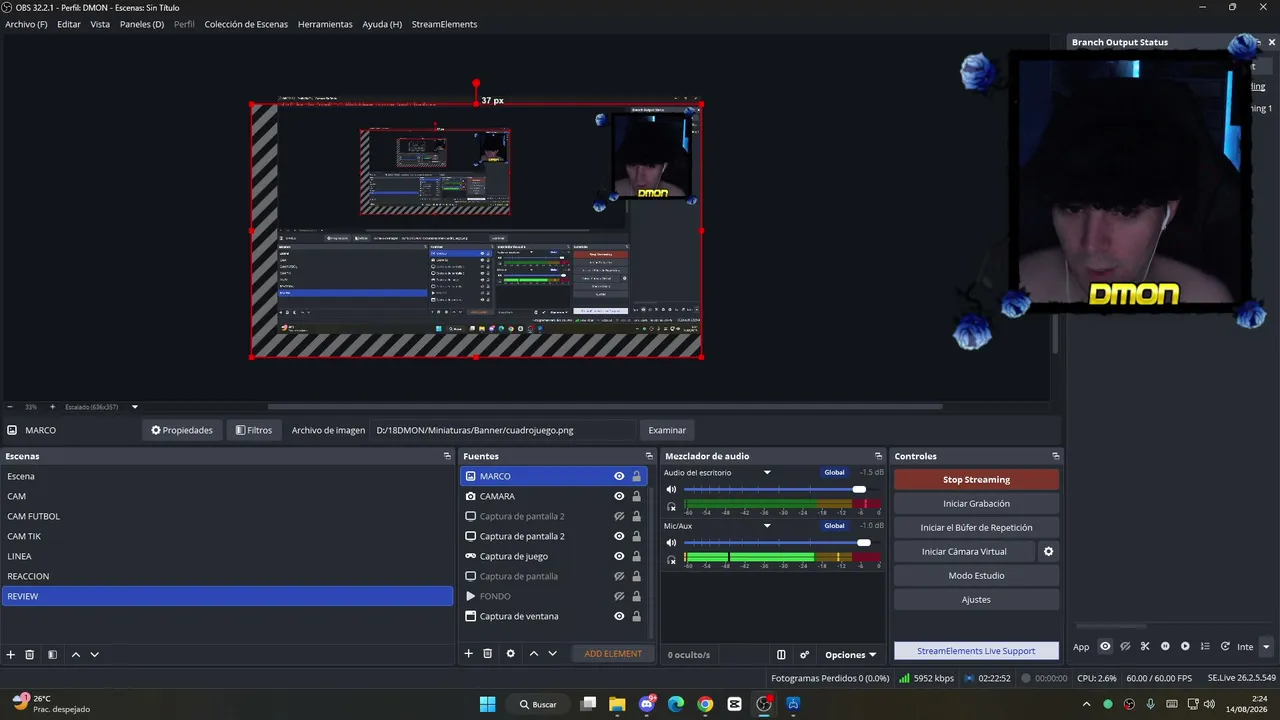The width and height of the screenshot is (1280, 720).
Task: Expand the Branch Output toolbar overflow arrow
Action: coord(1266,646)
